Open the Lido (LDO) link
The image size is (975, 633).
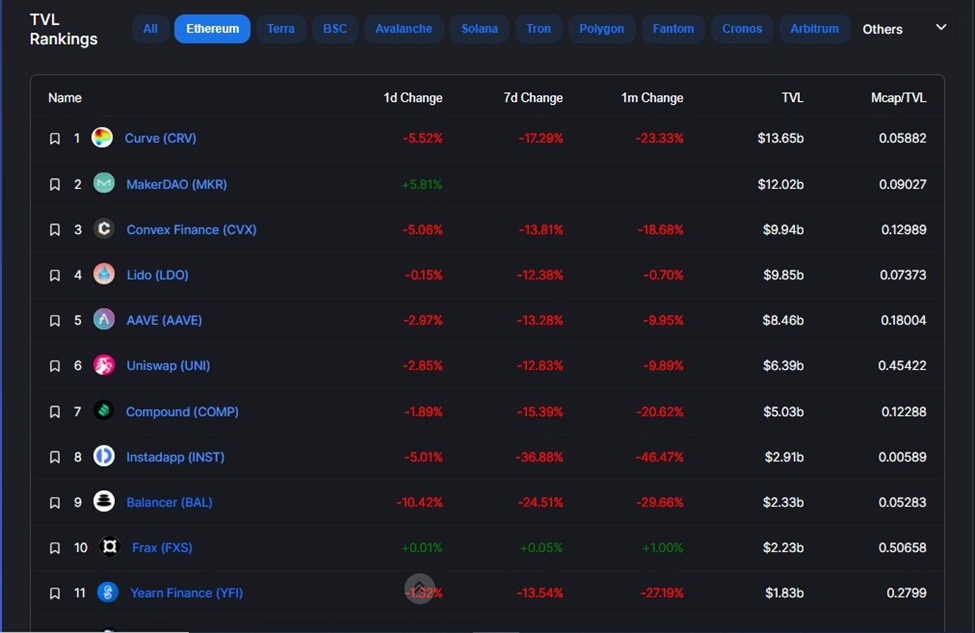[x=157, y=275]
